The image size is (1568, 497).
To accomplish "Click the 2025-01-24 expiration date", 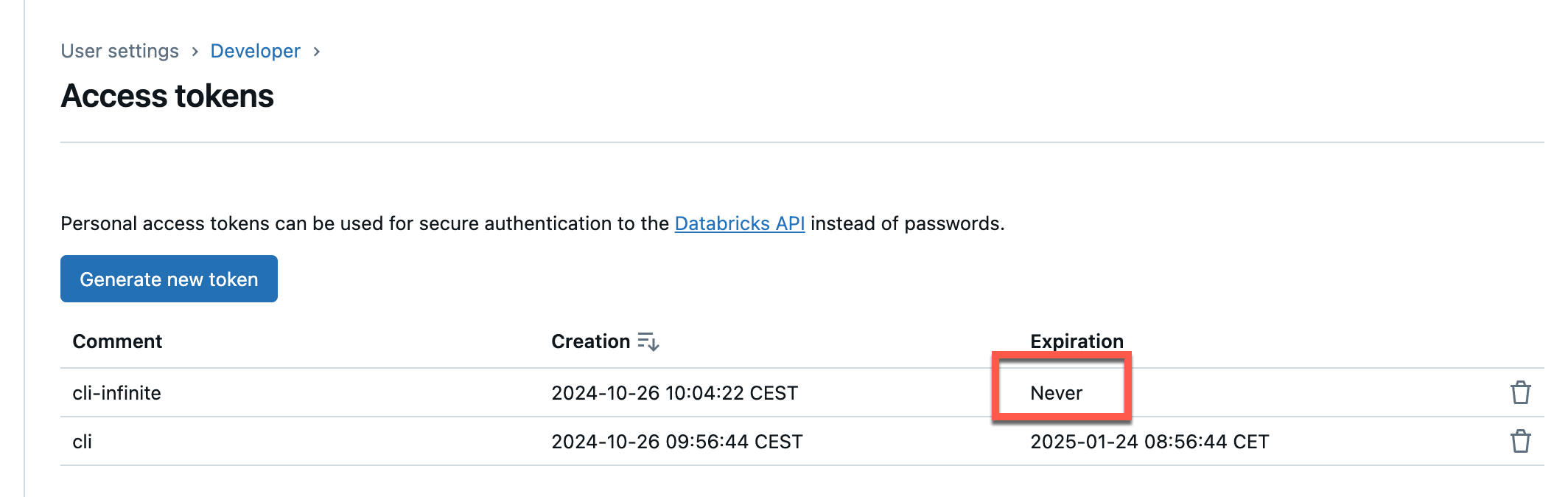I will click(x=1149, y=442).
